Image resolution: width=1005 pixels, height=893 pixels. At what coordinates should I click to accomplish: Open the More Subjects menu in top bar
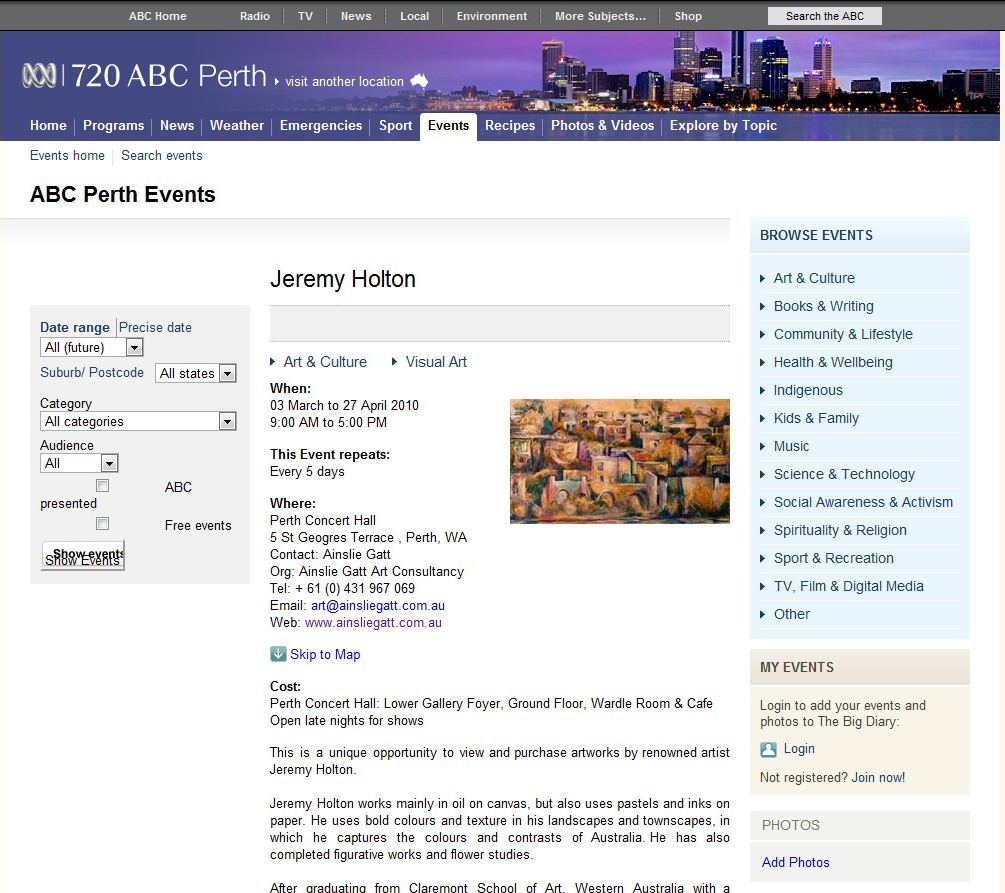[600, 16]
